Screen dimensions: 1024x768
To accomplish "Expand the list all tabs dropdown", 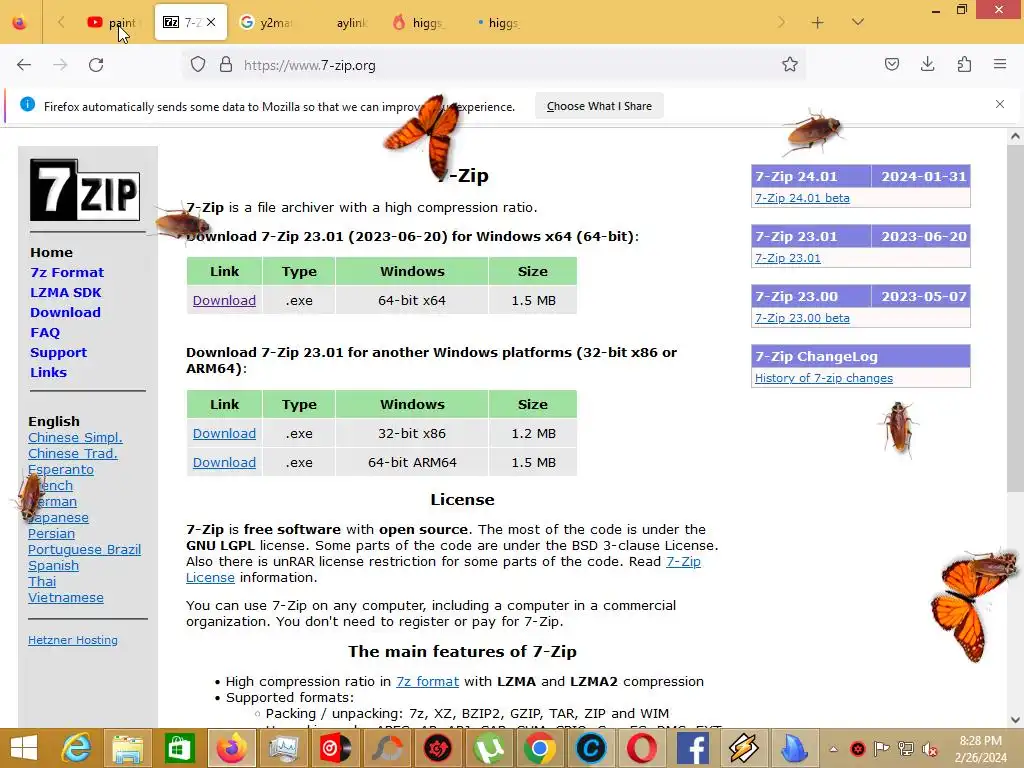I will tap(858, 22).
